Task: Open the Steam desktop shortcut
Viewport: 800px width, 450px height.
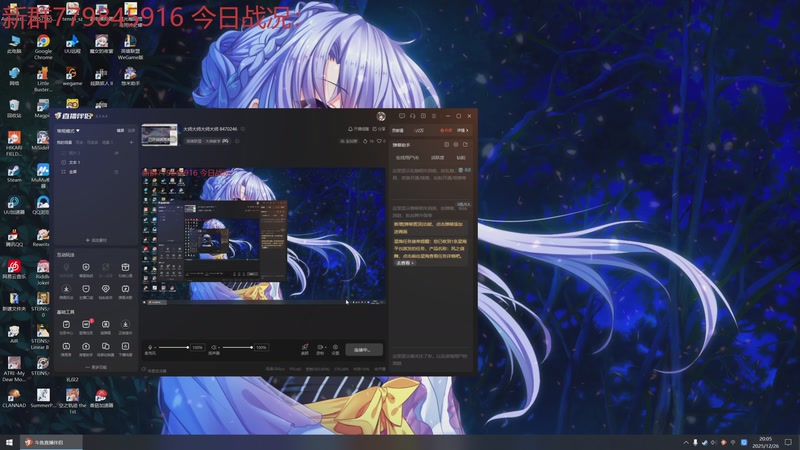Action: 14,174
